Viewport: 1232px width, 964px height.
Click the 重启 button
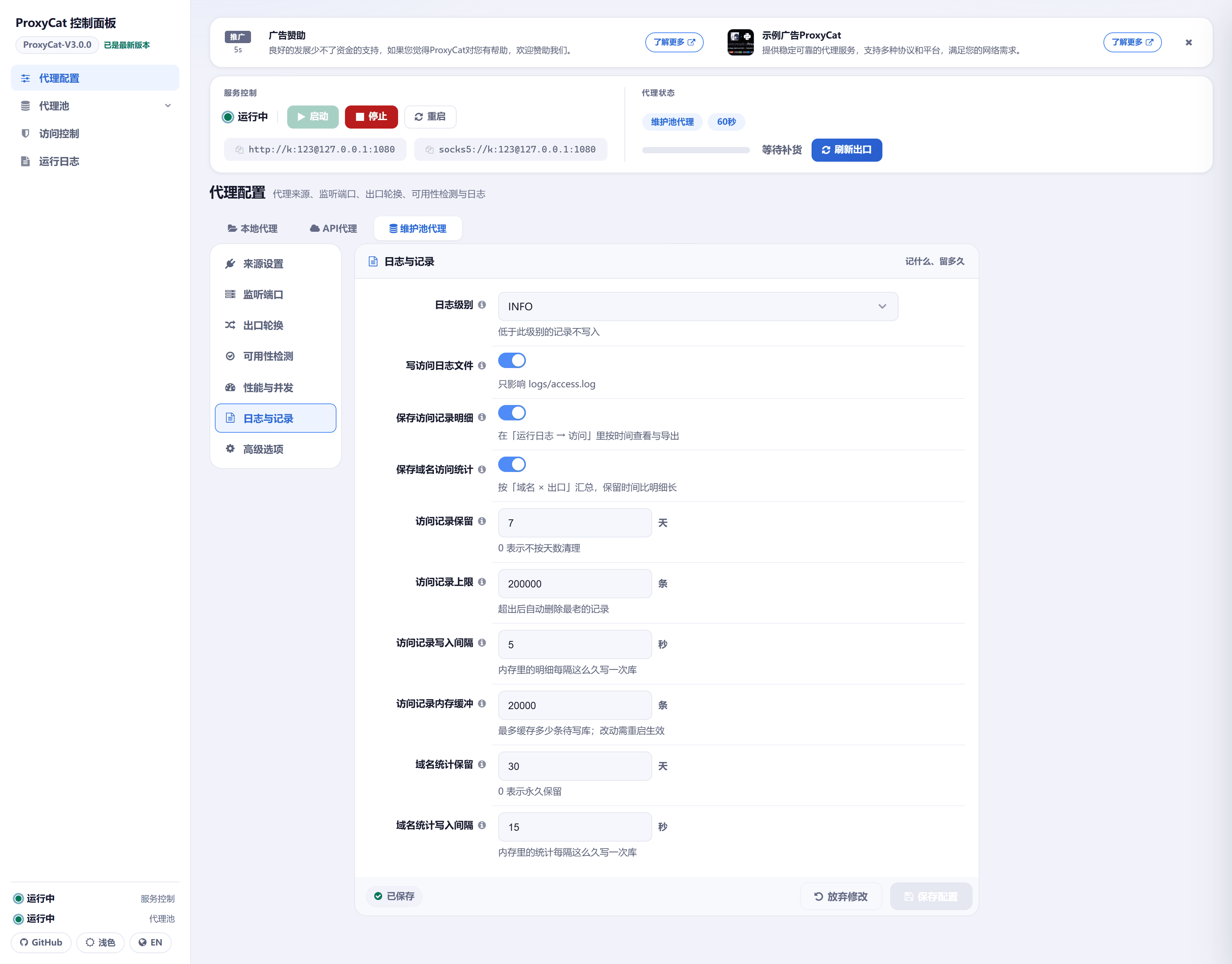(x=430, y=117)
